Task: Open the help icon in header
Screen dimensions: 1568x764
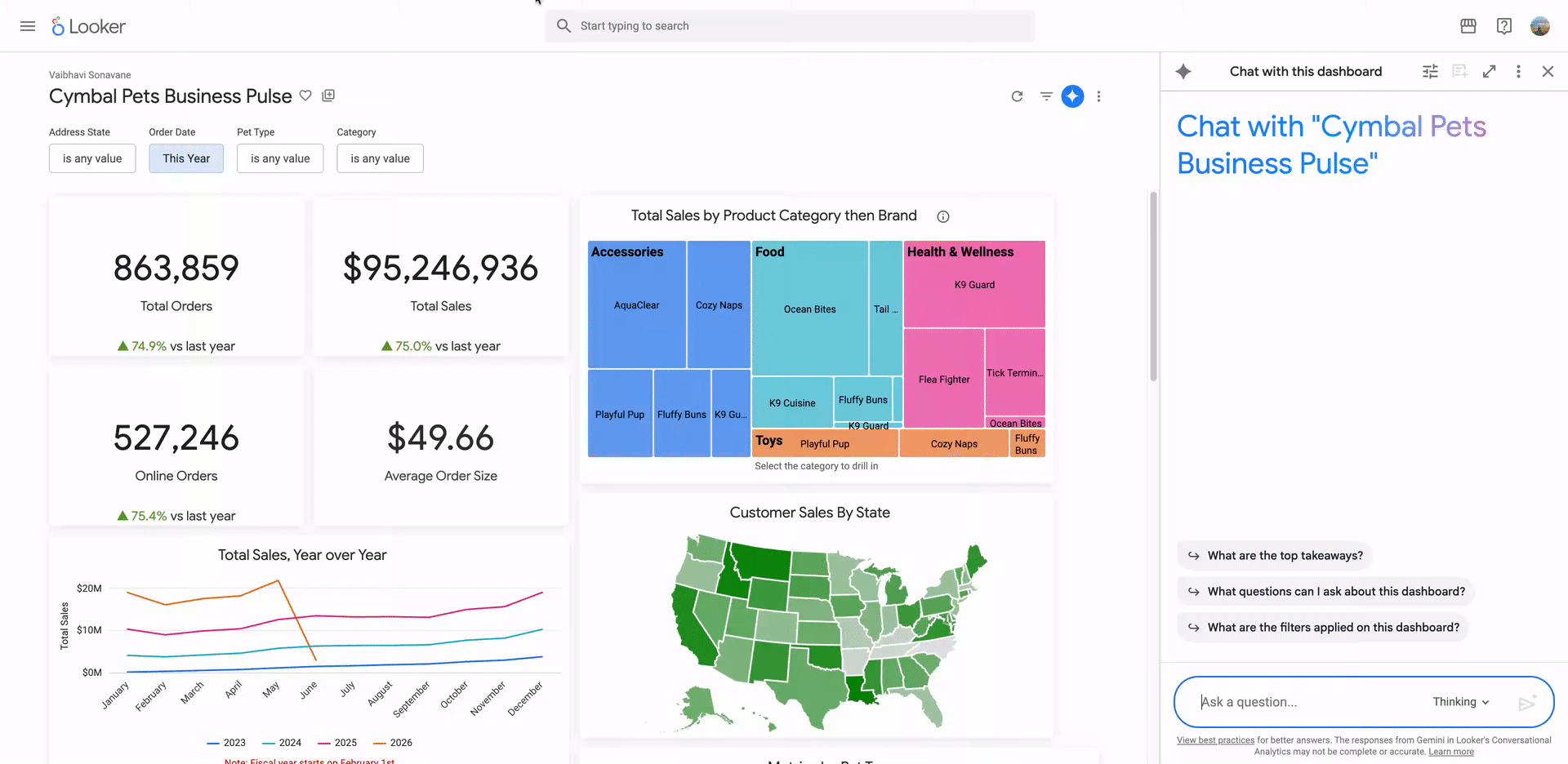Action: [x=1504, y=26]
